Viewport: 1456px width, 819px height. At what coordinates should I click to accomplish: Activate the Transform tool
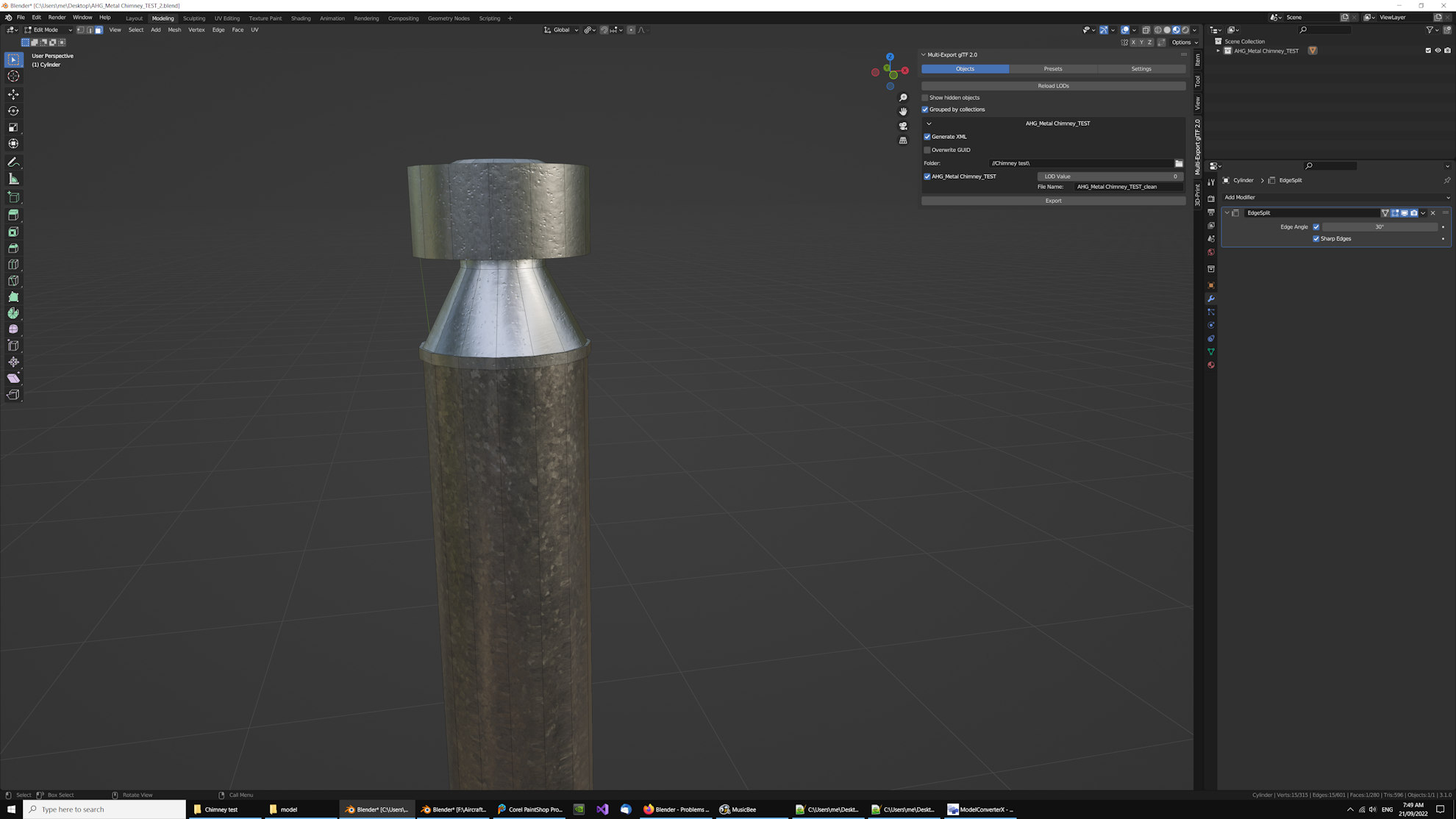13,143
